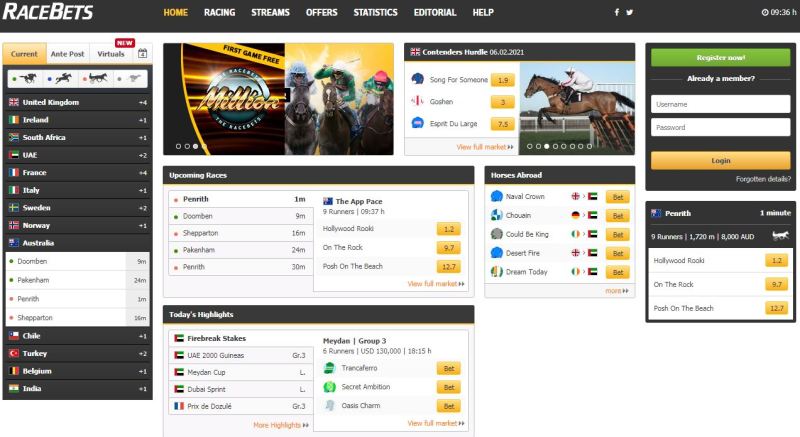Open View full market for Contenders Hurdle
Image resolution: width=800 pixels, height=437 pixels.
click(x=484, y=147)
